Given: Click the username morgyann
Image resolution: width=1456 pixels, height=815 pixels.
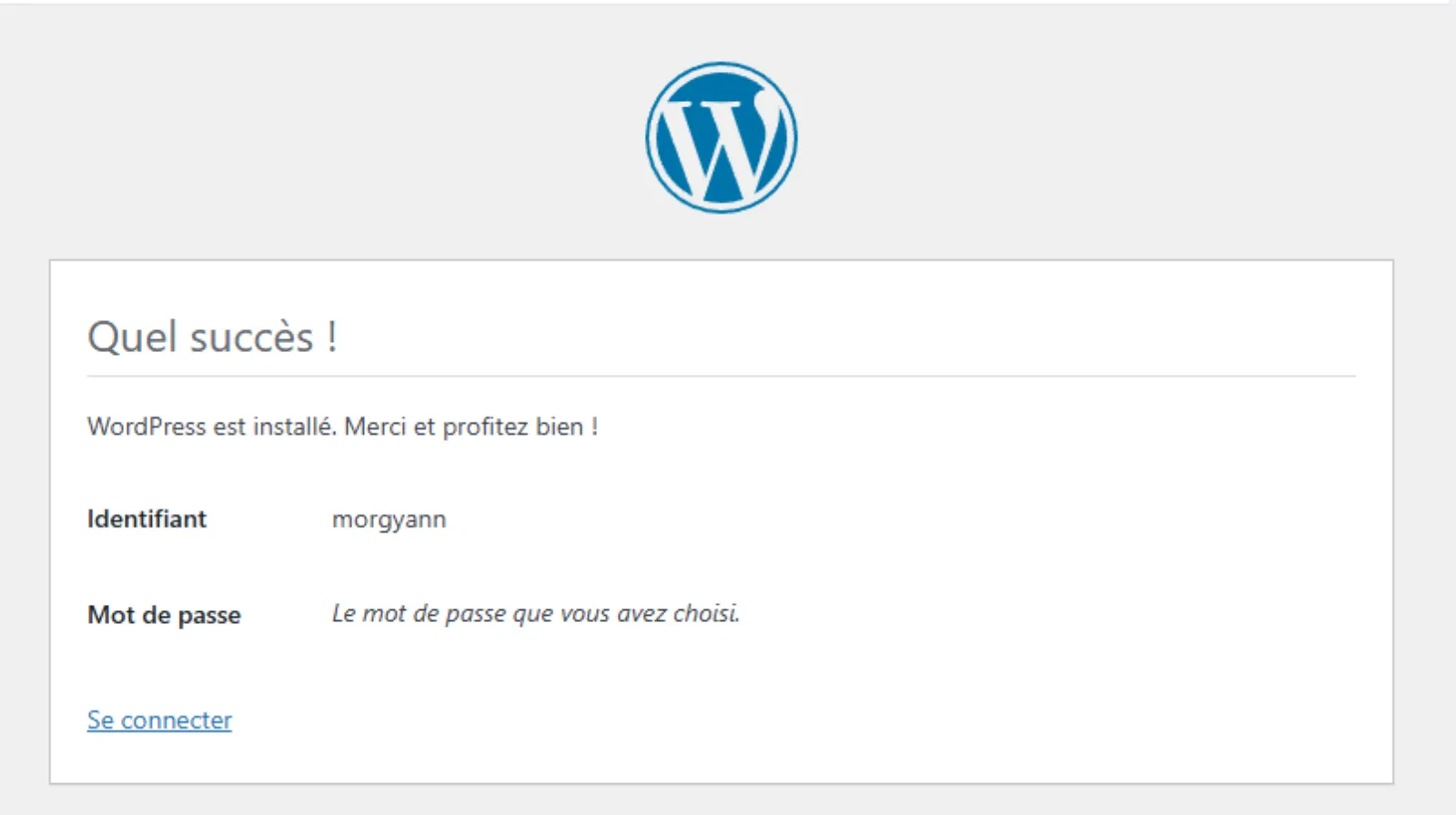Looking at the screenshot, I should [x=389, y=519].
